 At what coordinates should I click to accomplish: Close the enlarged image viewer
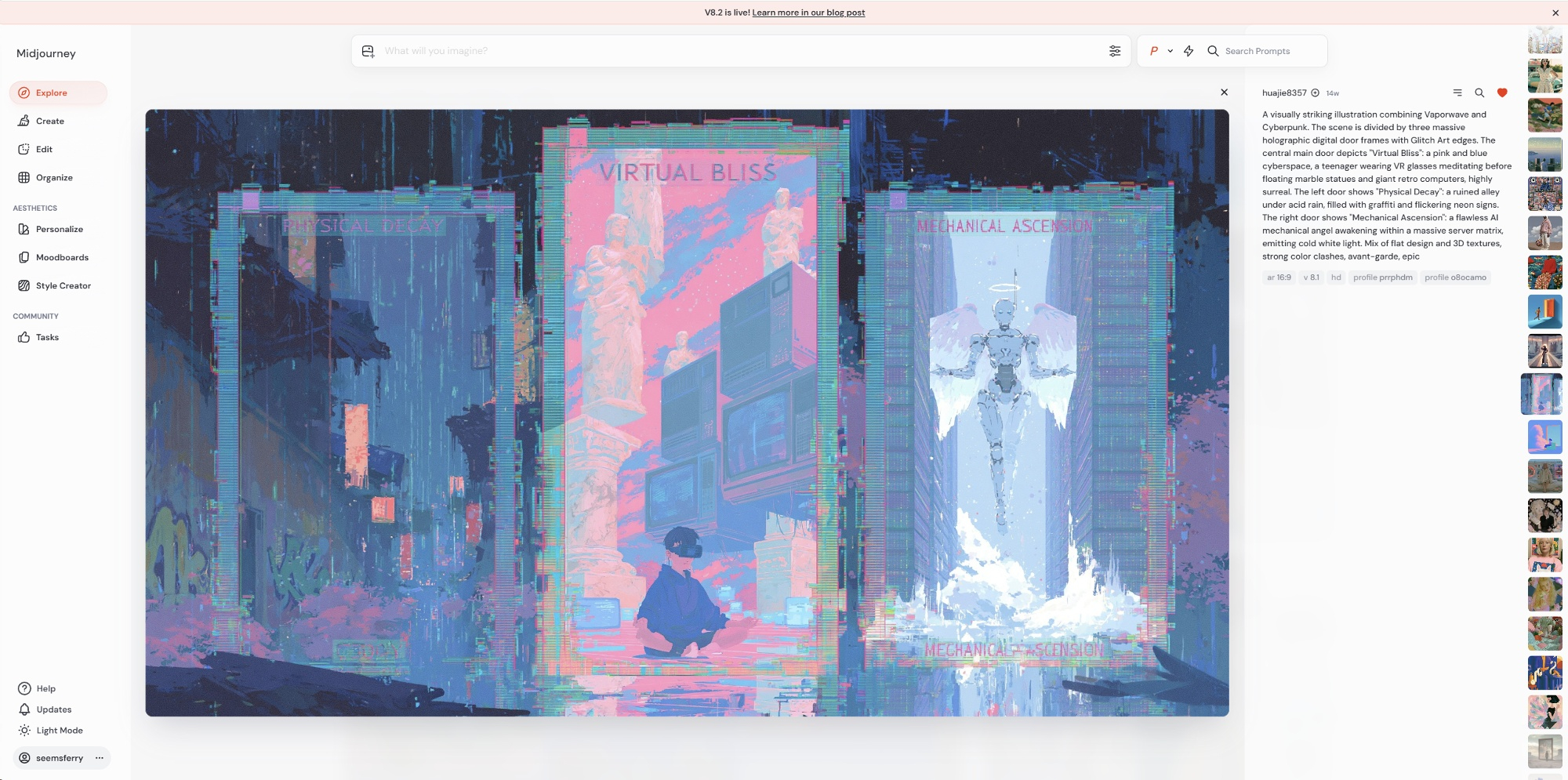point(1224,93)
